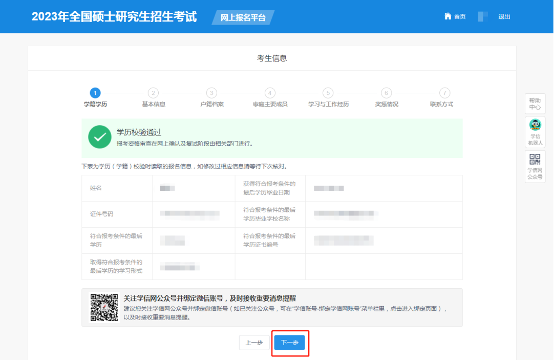Viewport: 554px width, 360px height.
Task: Select step 5 学习与工作经历
Action: 328,98
